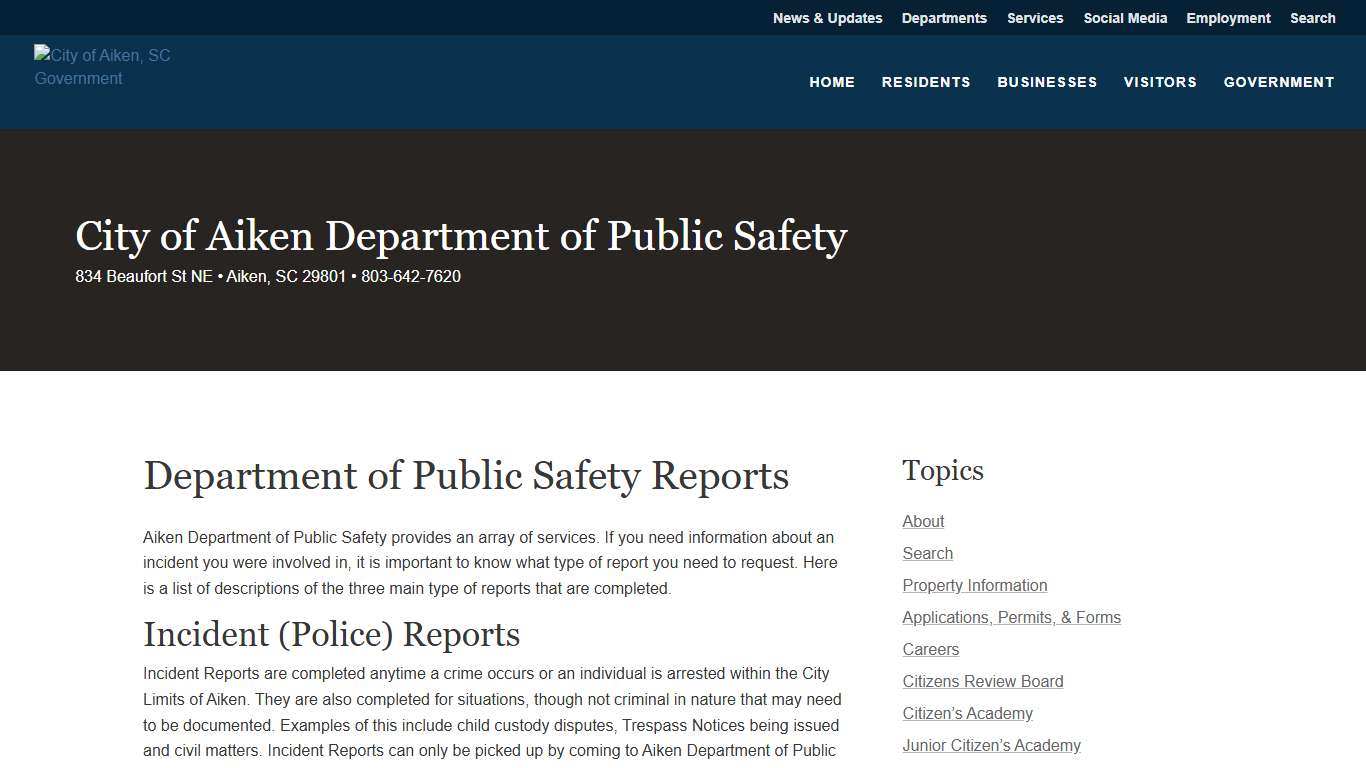
Task: Click Services in the top navigation bar
Action: tap(1035, 18)
